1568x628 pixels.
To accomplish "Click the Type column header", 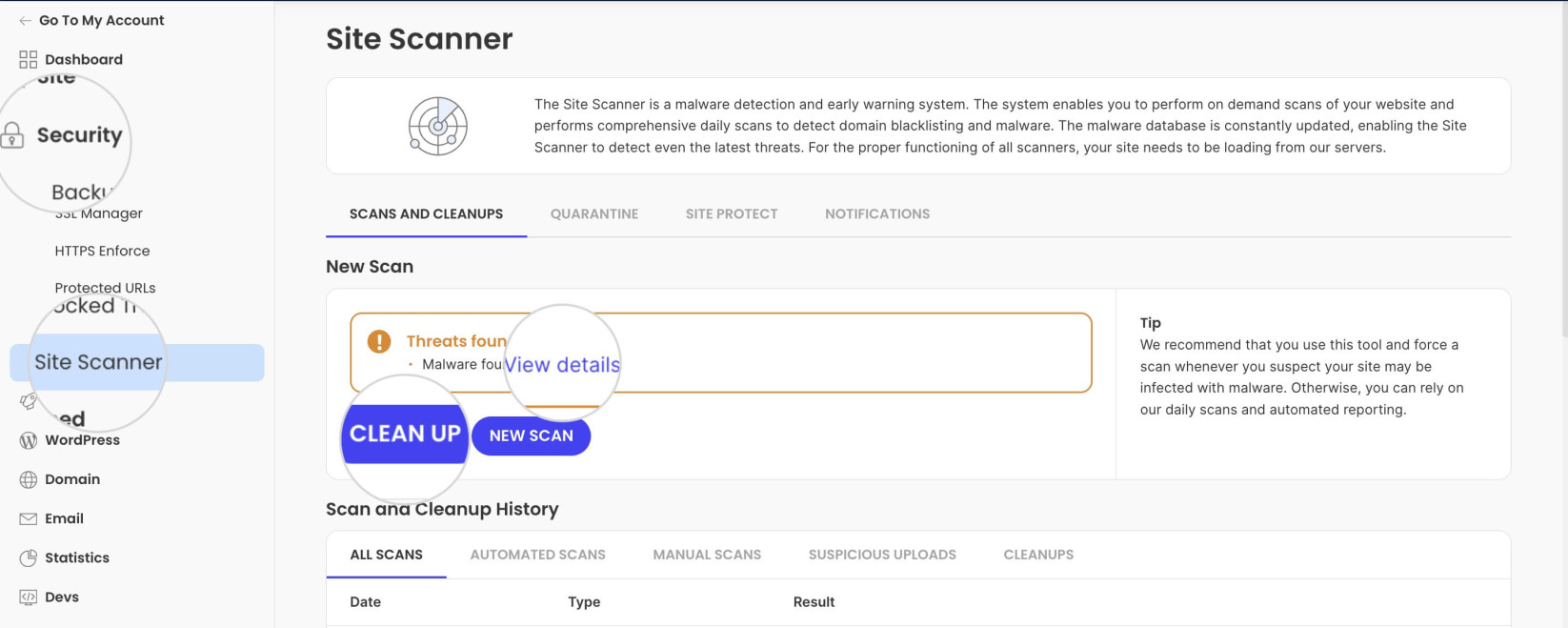I will tap(584, 602).
